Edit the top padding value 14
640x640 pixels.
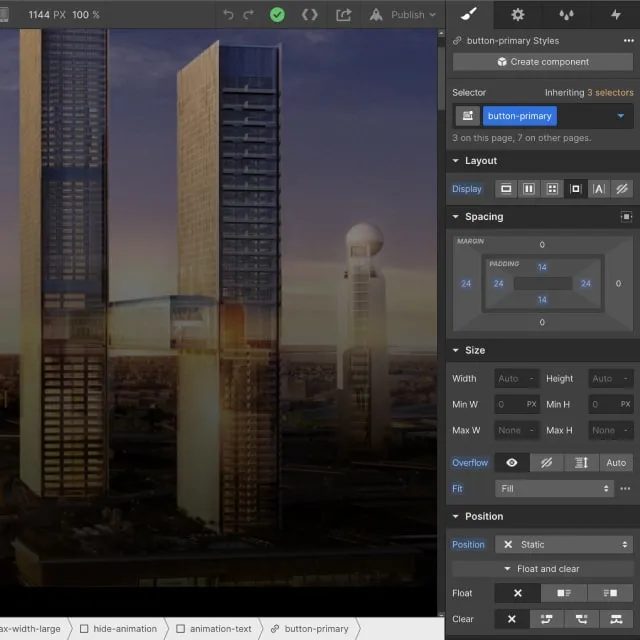(542, 267)
